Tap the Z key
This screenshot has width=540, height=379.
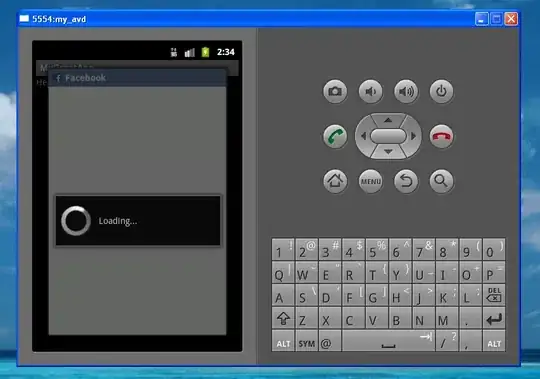tap(307, 318)
